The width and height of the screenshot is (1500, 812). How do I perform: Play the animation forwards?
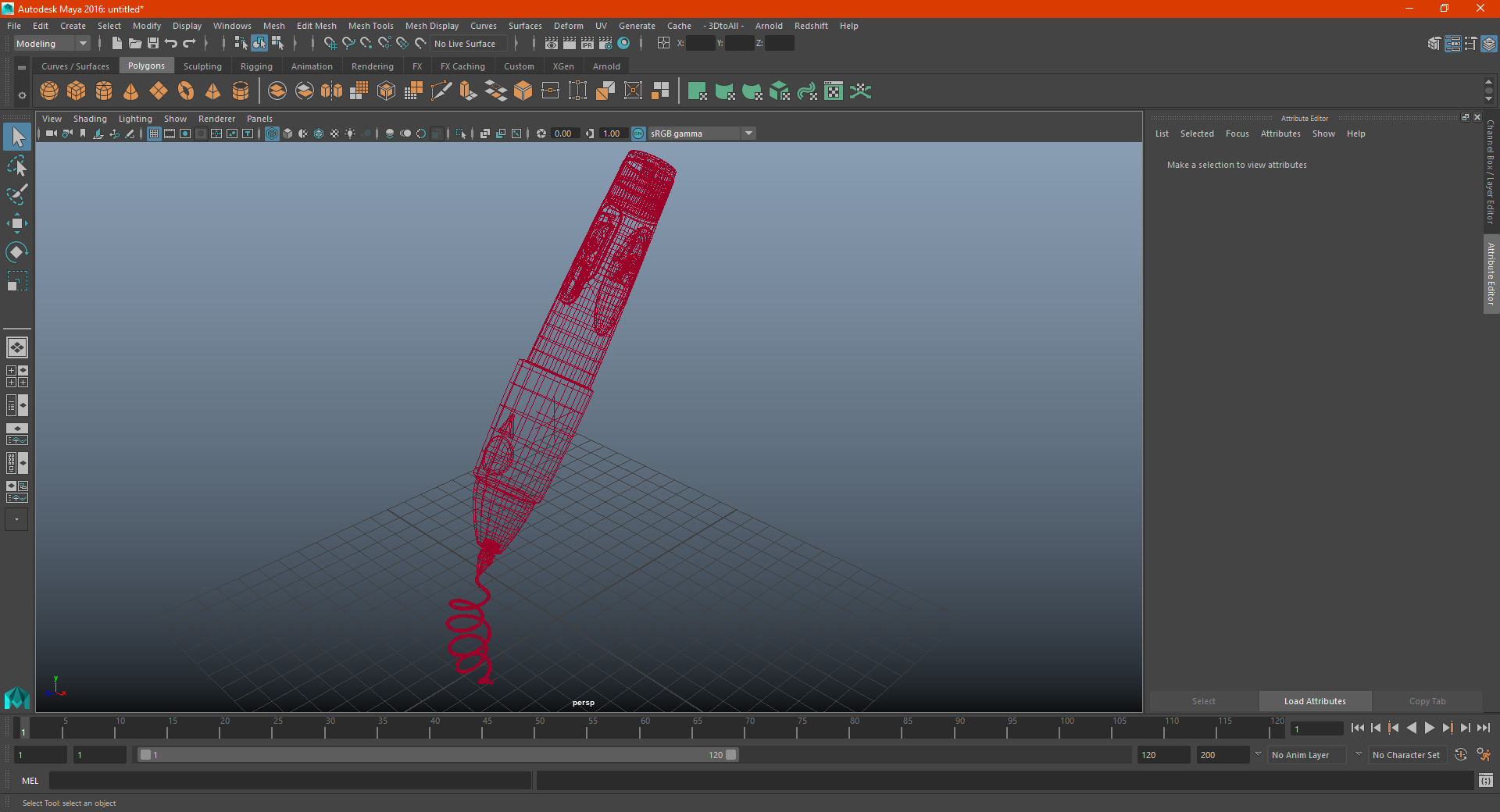click(1429, 728)
